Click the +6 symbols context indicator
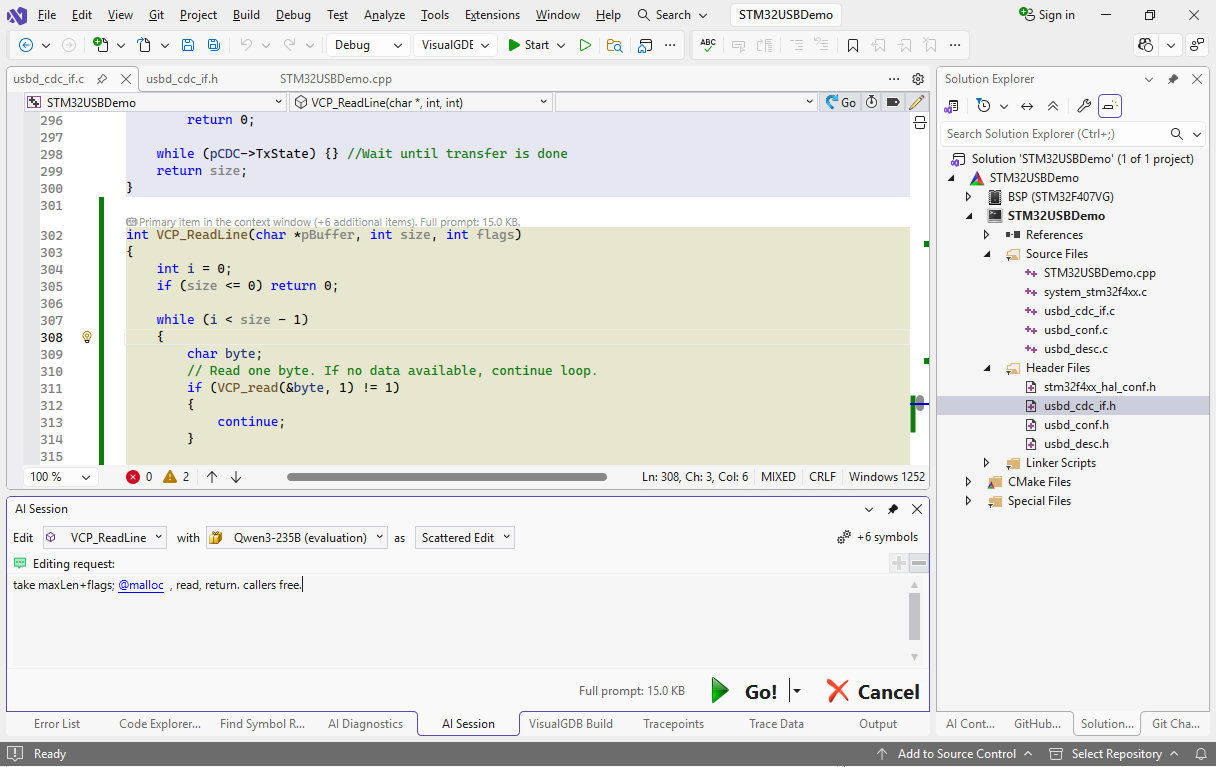This screenshot has width=1216, height=767. pos(877,537)
